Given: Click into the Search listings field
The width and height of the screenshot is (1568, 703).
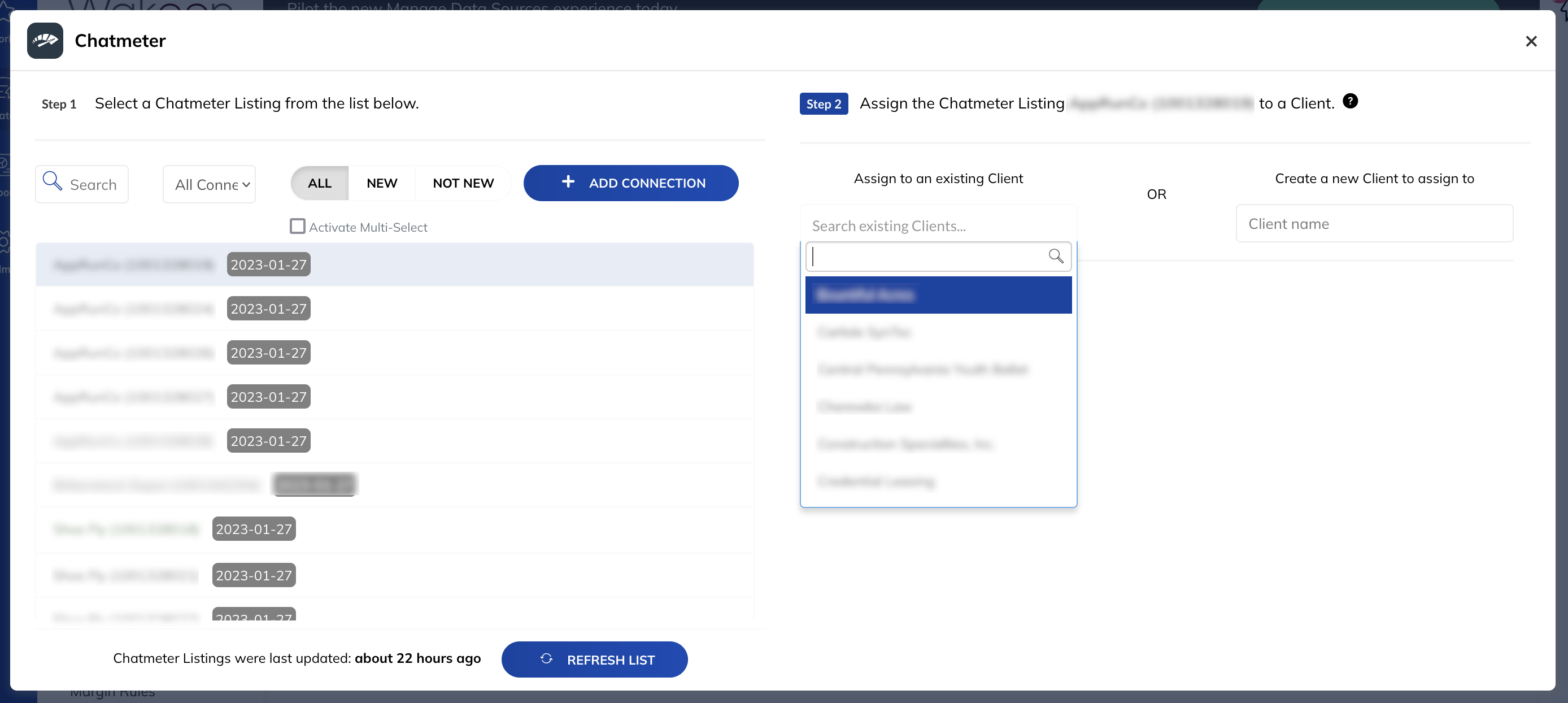Looking at the screenshot, I should (81, 184).
